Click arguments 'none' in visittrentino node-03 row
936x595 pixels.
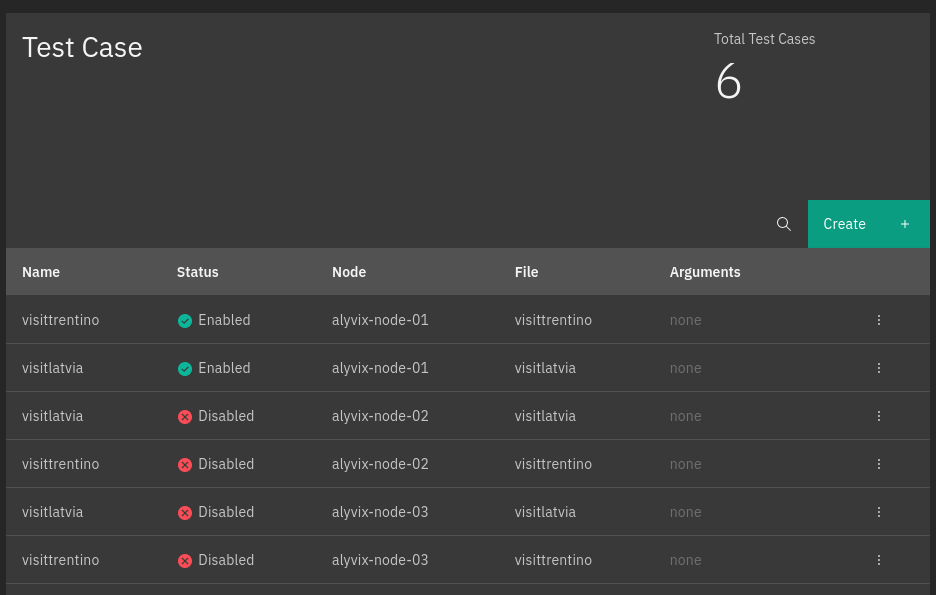click(685, 560)
